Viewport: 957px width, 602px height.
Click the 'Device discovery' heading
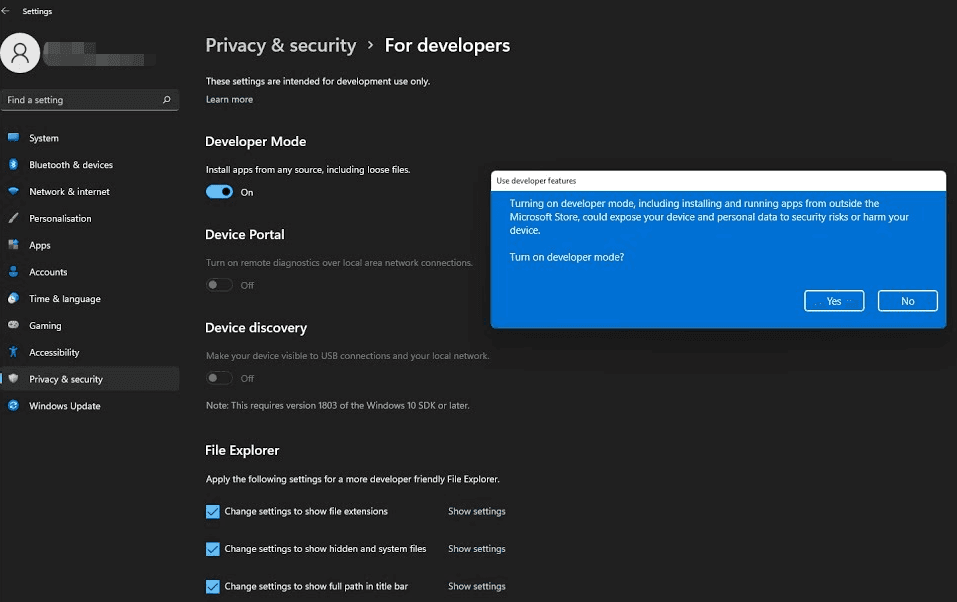tap(256, 328)
